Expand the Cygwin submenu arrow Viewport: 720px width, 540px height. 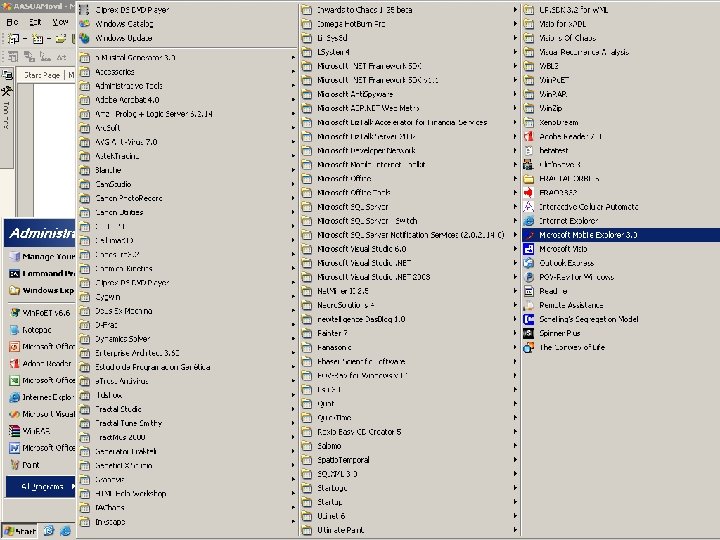point(293,297)
